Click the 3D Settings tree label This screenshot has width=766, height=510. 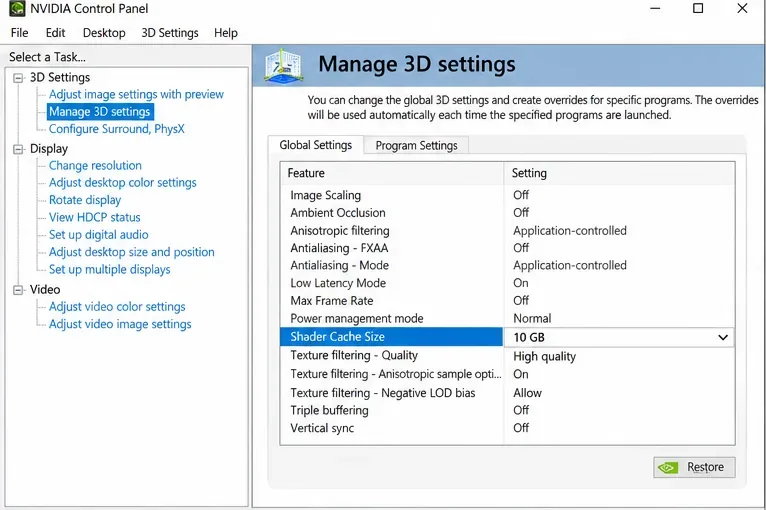pos(60,78)
